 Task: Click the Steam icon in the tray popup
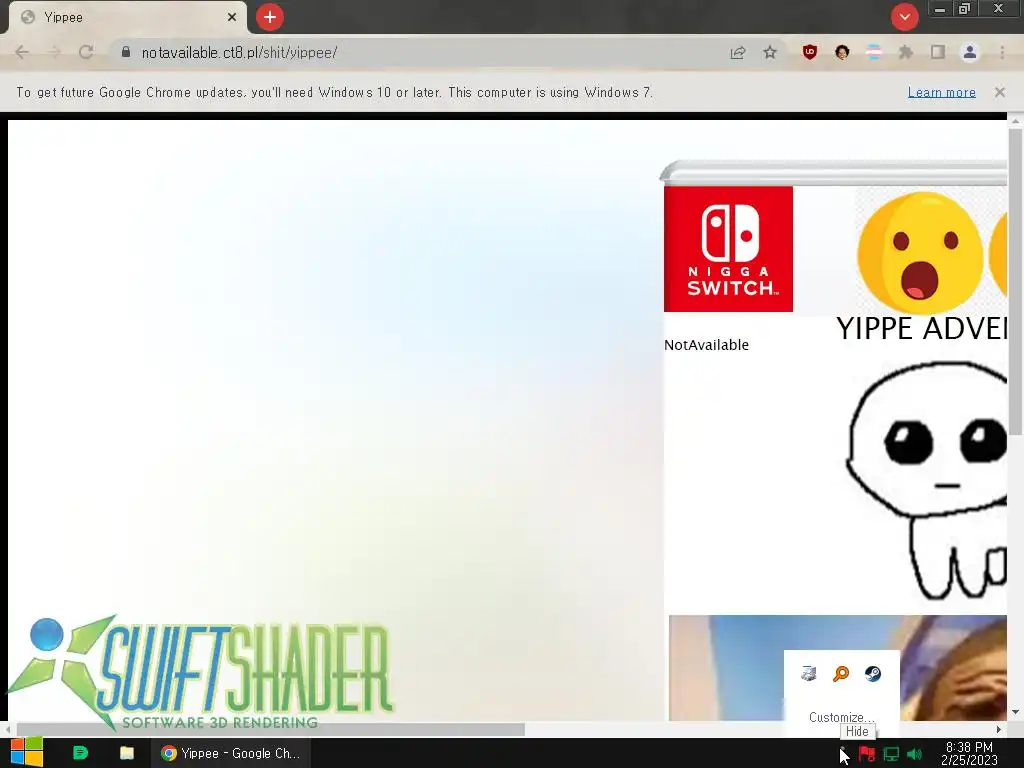tap(872, 673)
